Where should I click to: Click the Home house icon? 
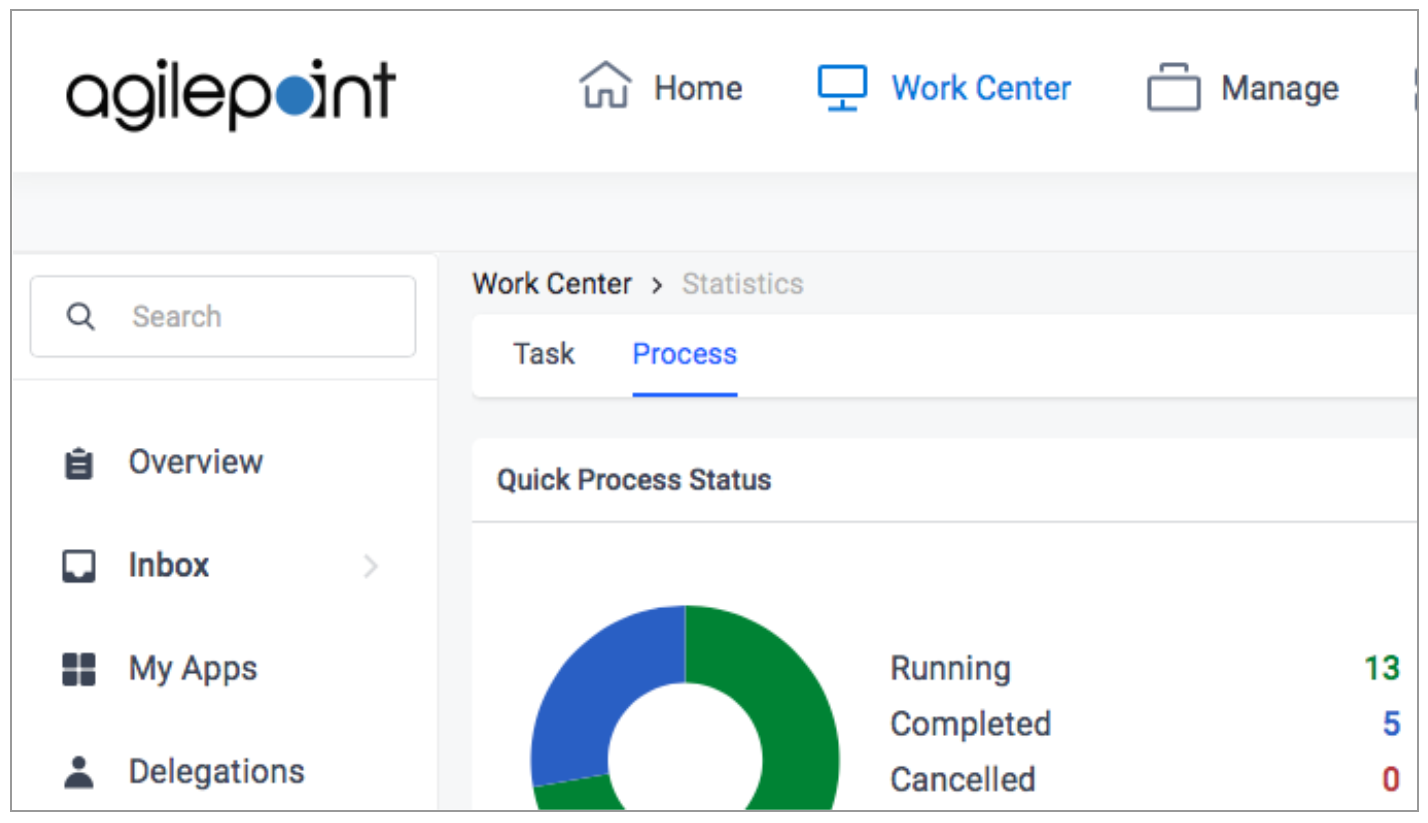[606, 86]
